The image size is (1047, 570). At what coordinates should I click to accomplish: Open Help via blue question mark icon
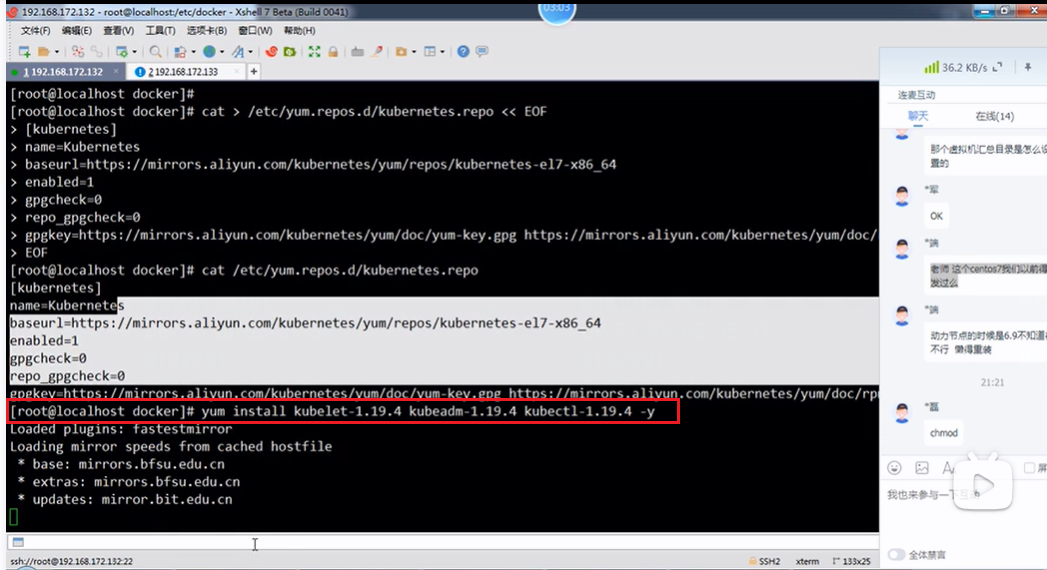click(463, 51)
